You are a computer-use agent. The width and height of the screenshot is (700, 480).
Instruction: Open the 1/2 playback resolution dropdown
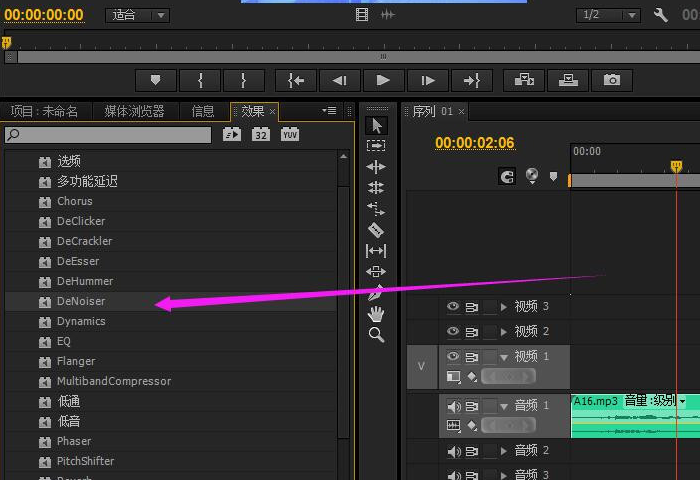click(x=608, y=15)
